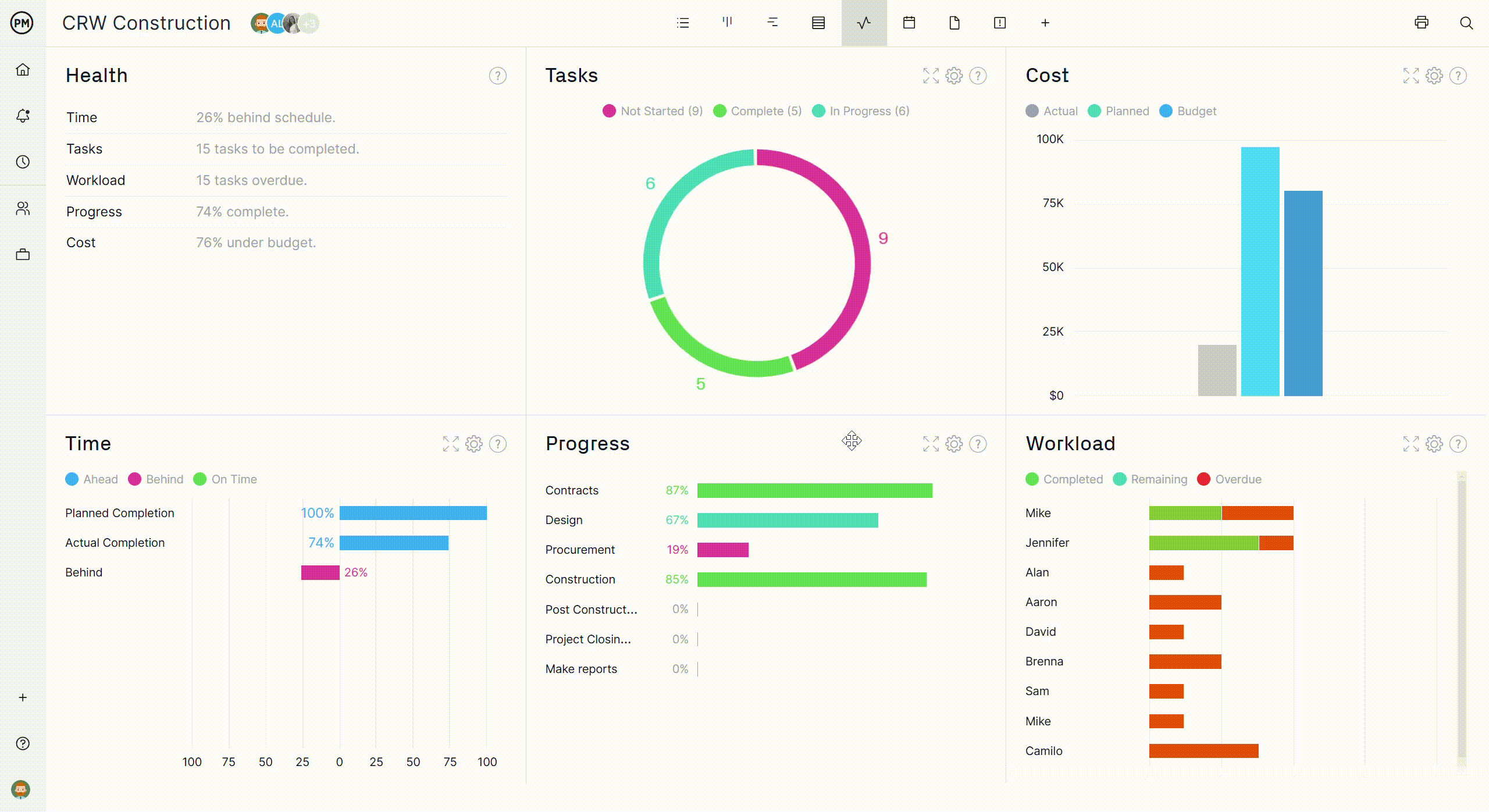1489x812 pixels.
Task: Expand the Cost widget to fullscreen
Action: click(x=1411, y=76)
